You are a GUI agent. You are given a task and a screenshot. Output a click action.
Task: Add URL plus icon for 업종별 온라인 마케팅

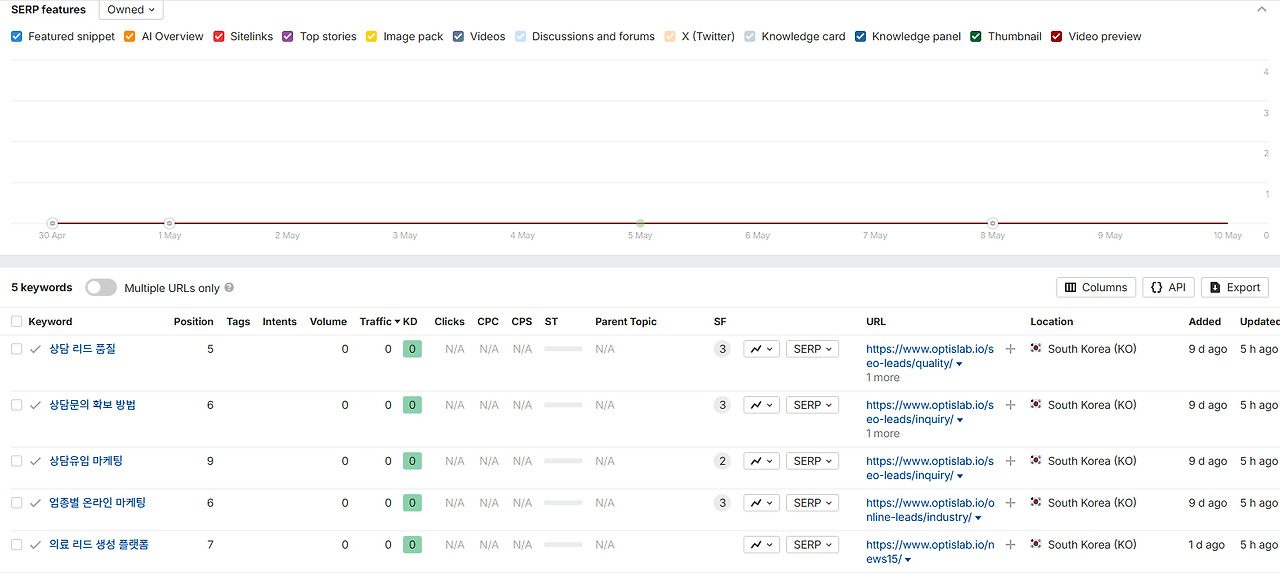(x=1010, y=503)
